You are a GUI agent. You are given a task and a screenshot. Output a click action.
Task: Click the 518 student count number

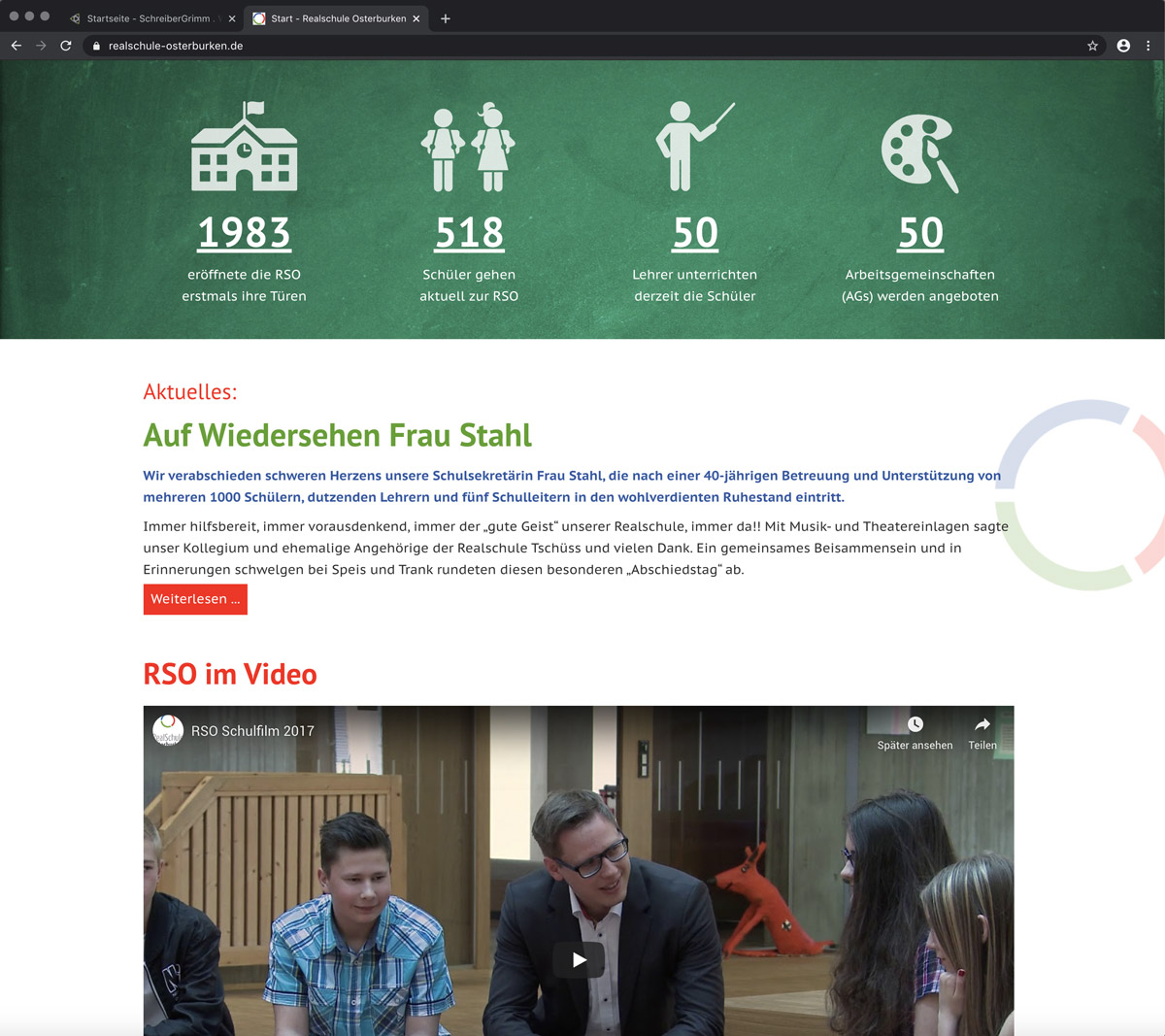pyautogui.click(x=469, y=233)
